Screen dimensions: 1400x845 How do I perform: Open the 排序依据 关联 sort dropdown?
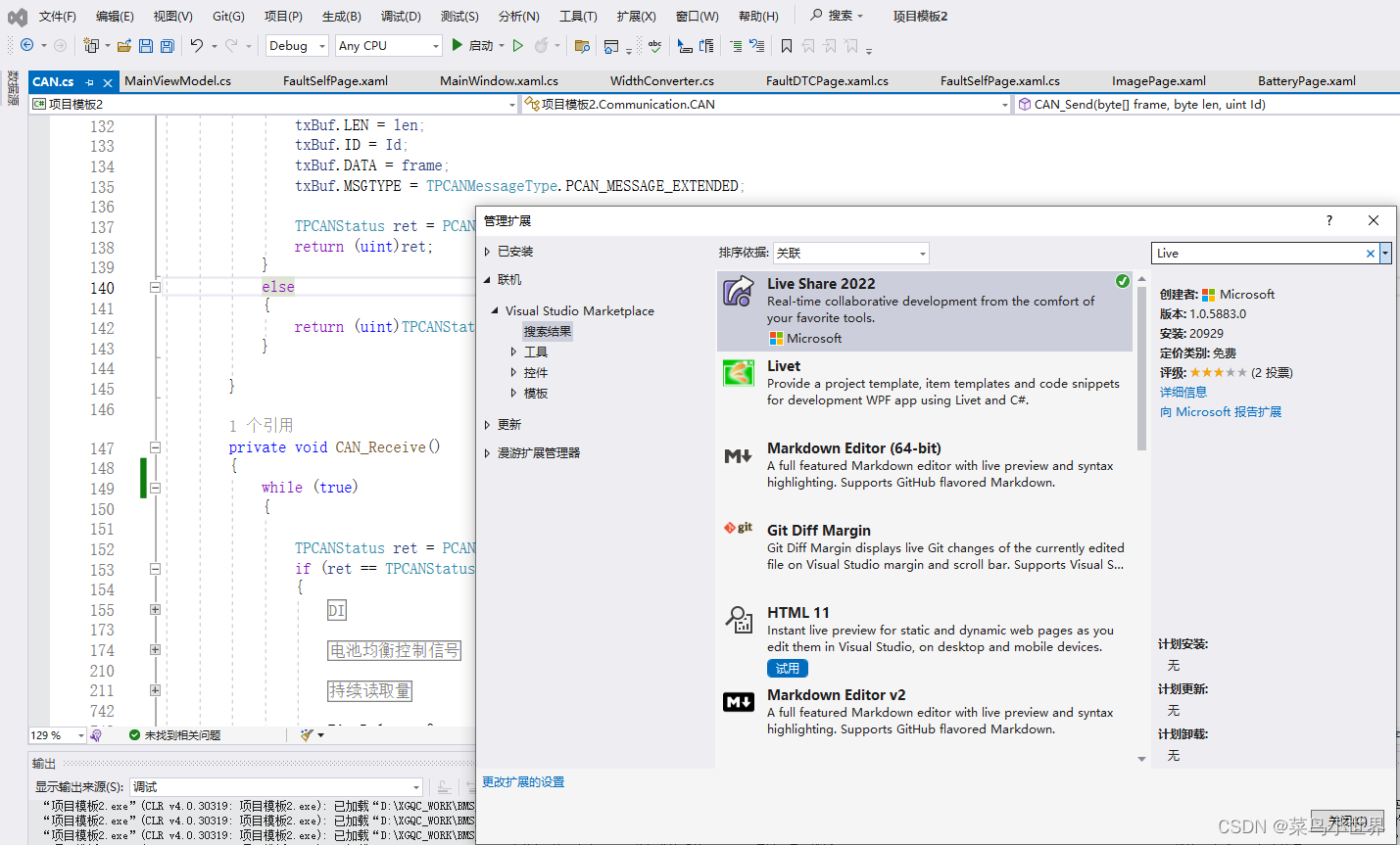pyautogui.click(x=850, y=253)
